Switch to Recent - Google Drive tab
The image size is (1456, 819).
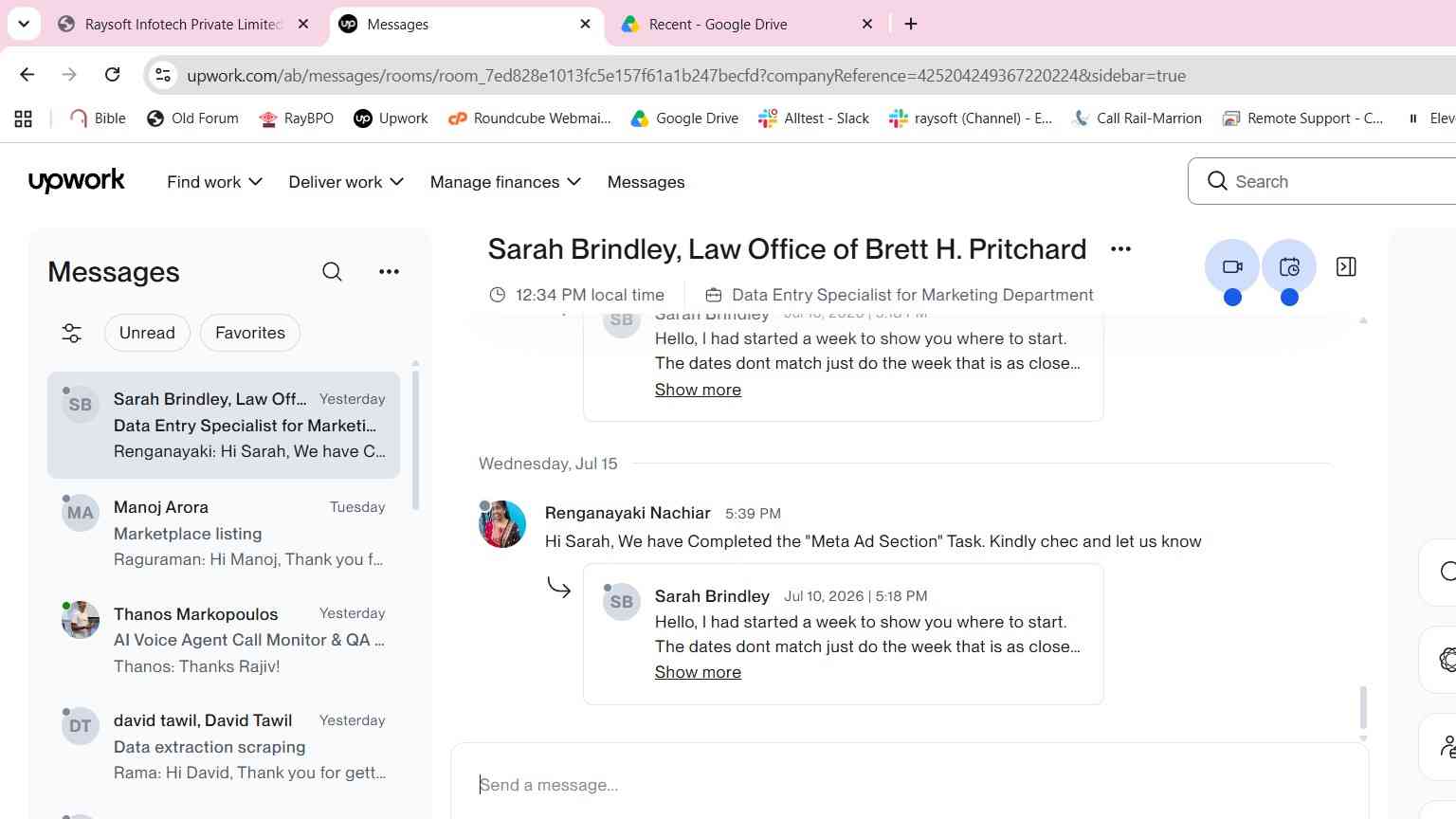748,25
